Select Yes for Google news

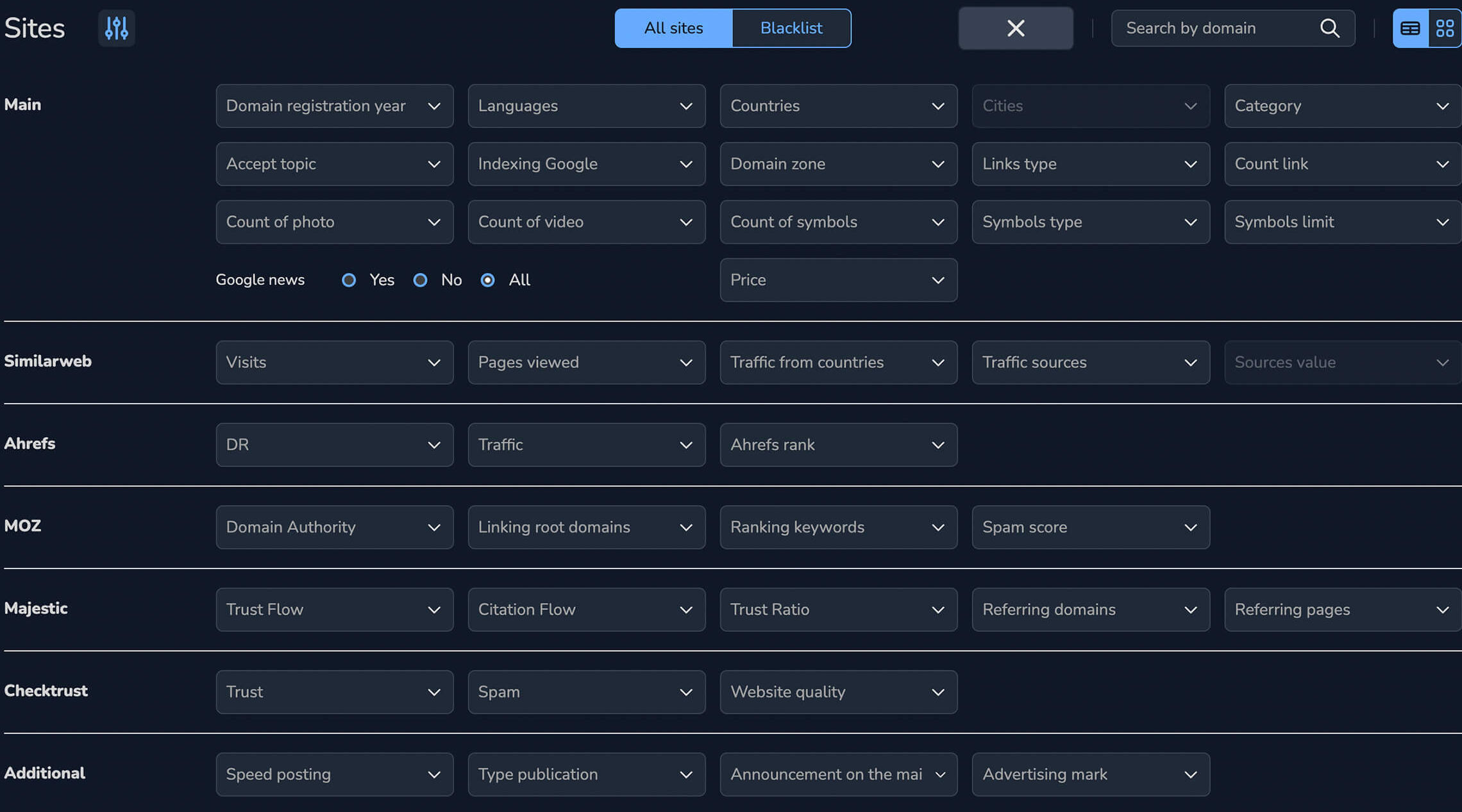[x=349, y=280]
